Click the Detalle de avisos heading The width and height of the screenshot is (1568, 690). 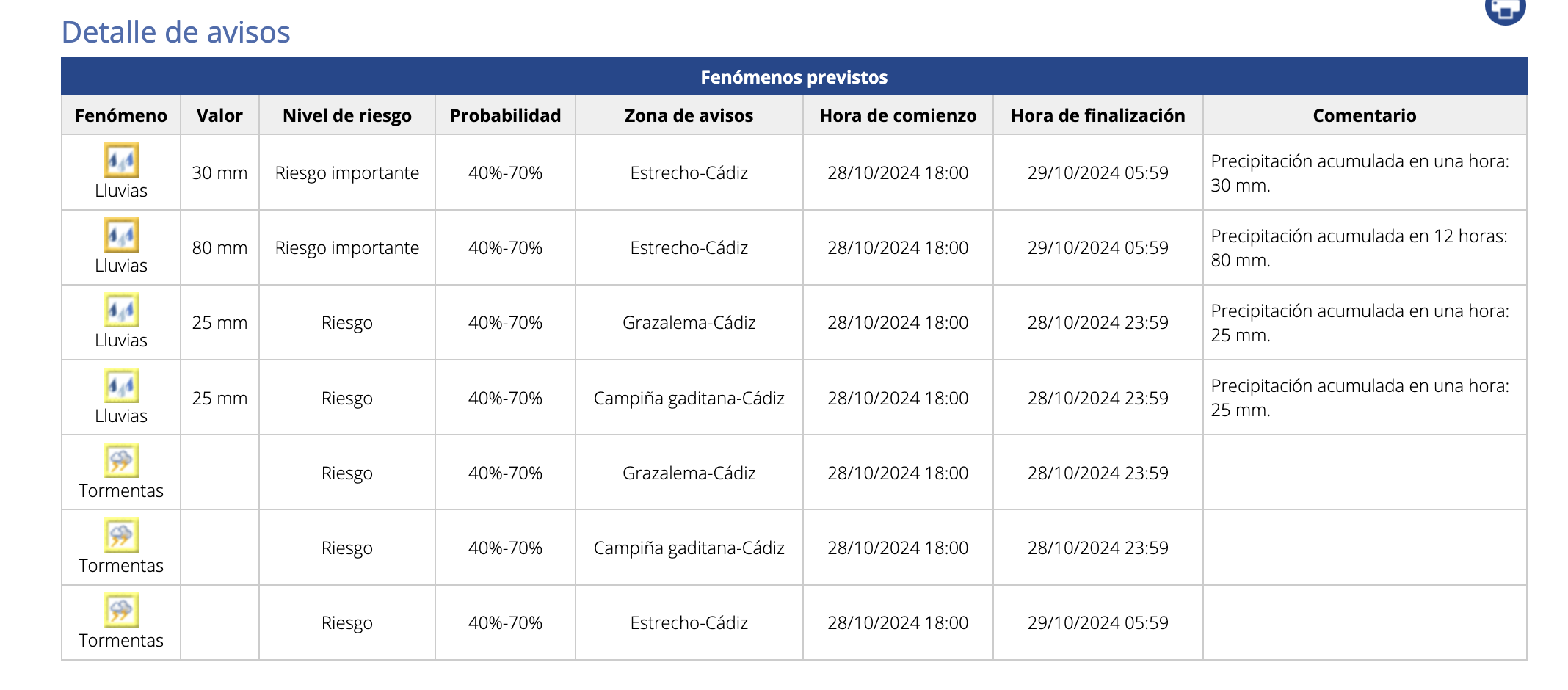(x=176, y=32)
